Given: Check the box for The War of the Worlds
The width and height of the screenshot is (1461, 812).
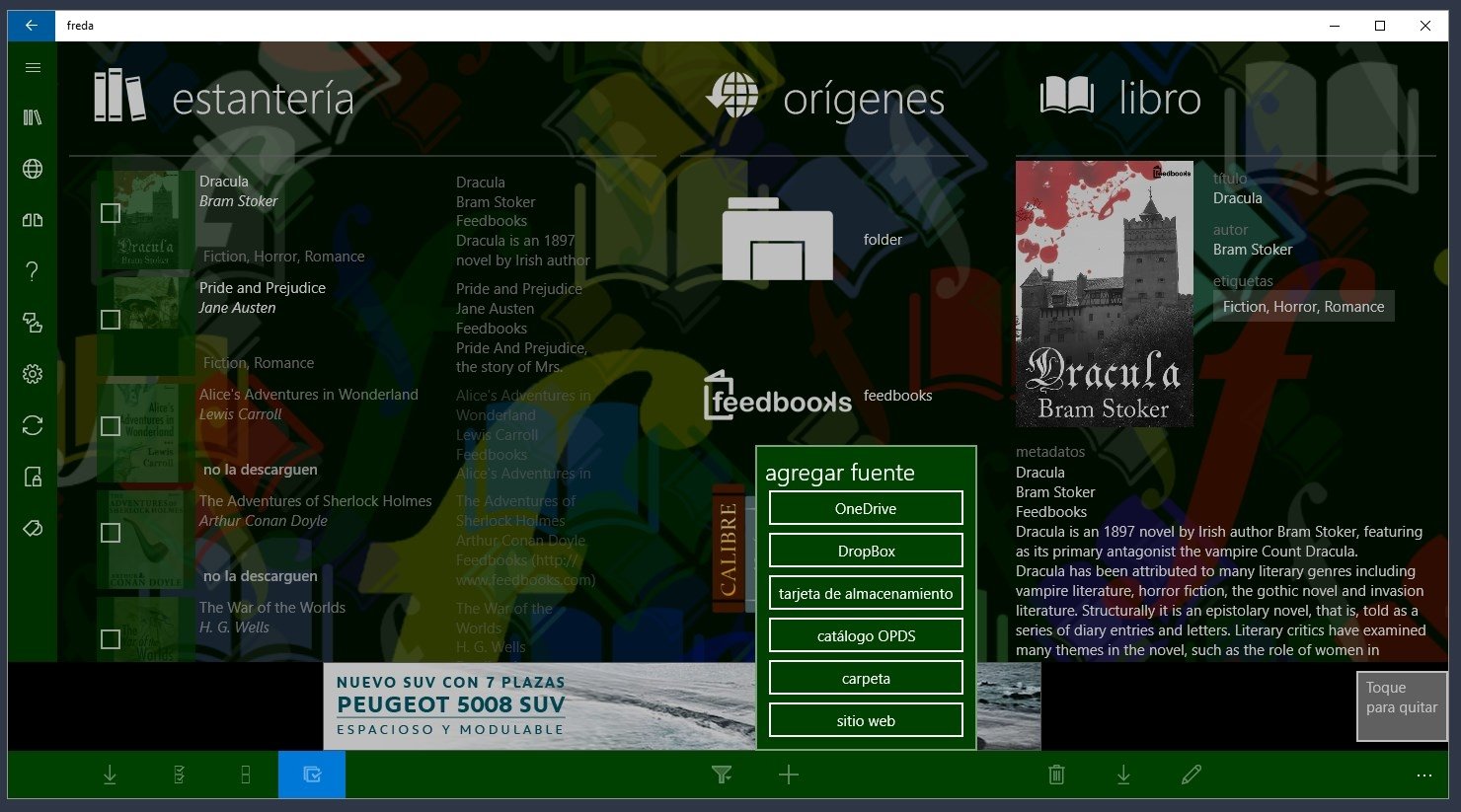Looking at the screenshot, I should click(111, 639).
